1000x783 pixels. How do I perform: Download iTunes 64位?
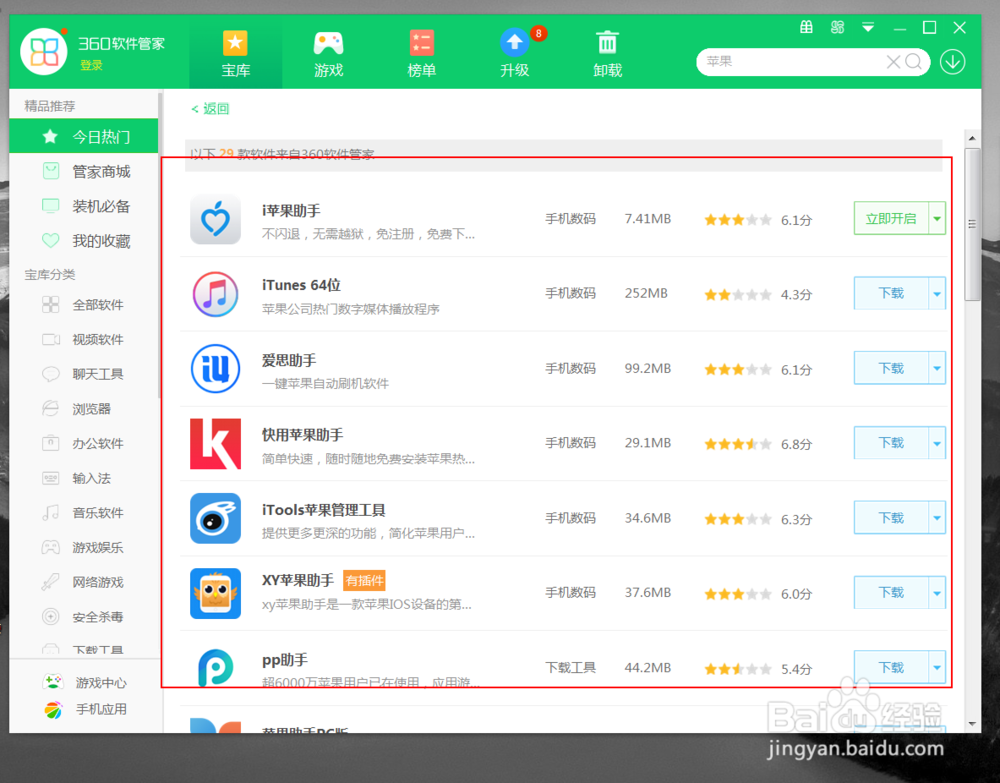coord(891,293)
